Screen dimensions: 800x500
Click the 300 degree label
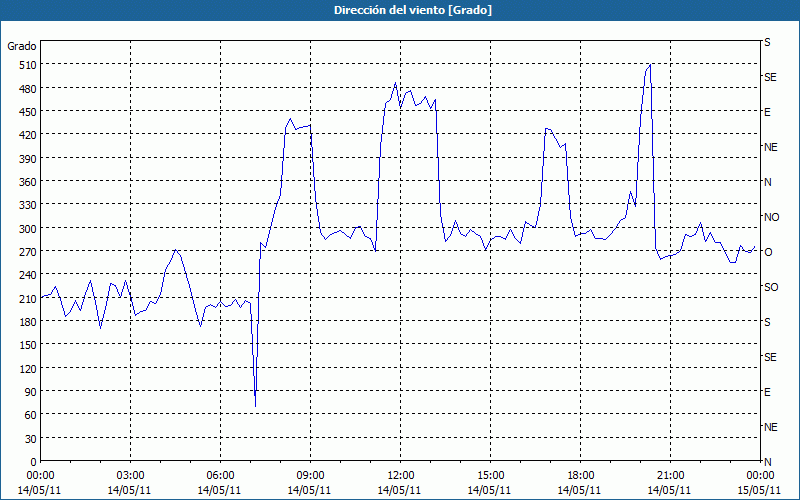point(28,228)
